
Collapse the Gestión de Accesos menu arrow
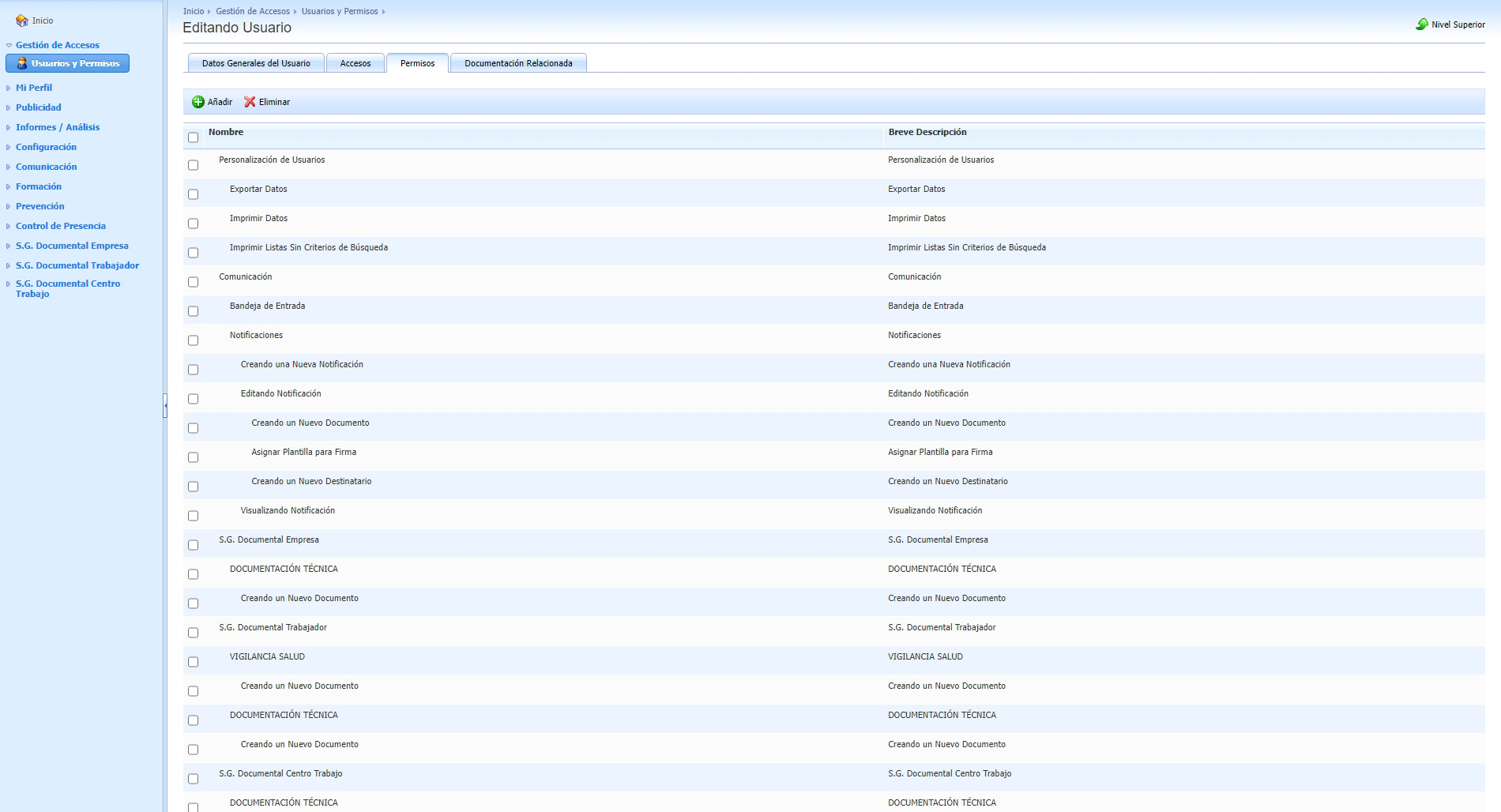pos(9,46)
